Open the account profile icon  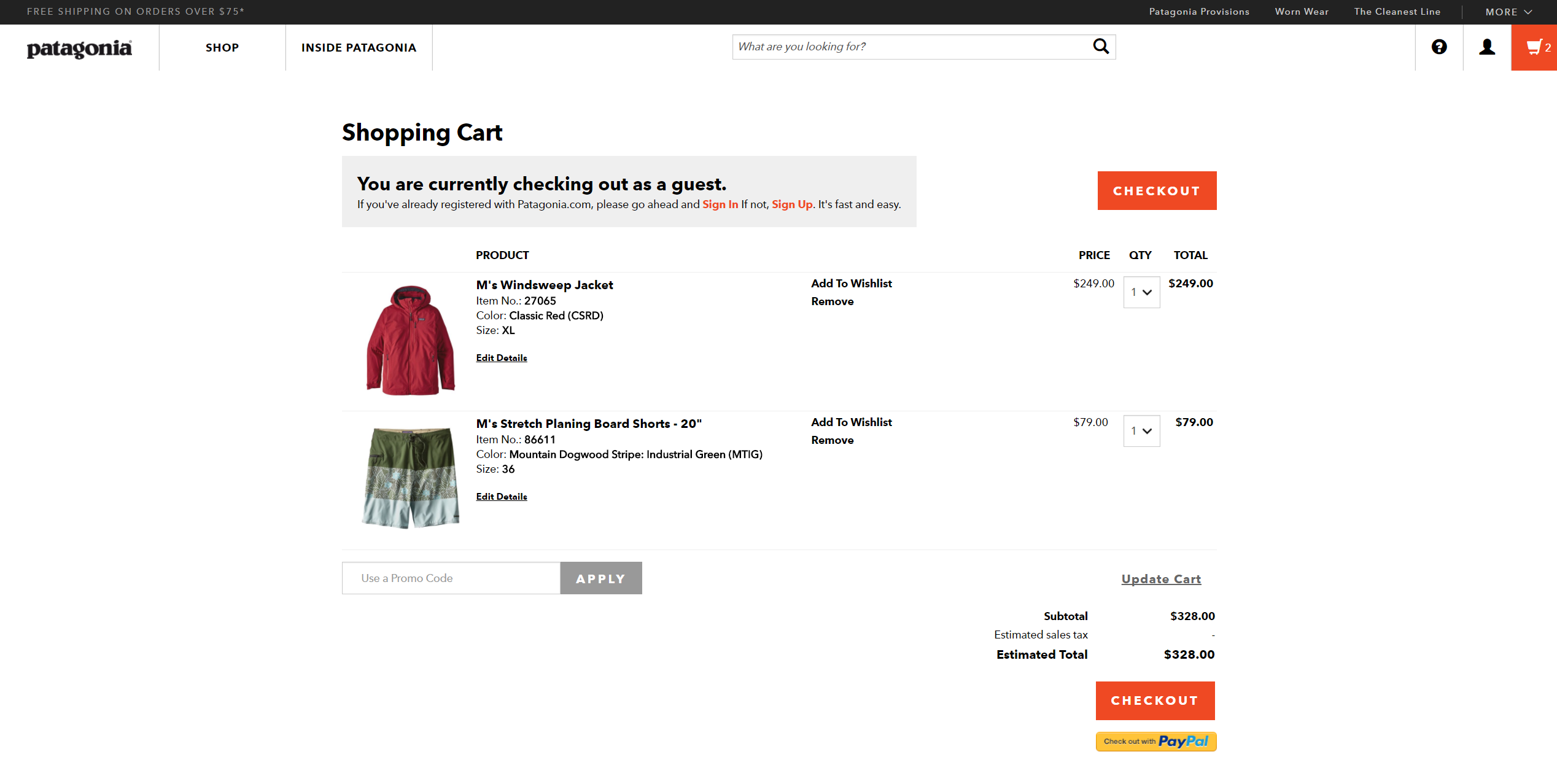point(1487,47)
